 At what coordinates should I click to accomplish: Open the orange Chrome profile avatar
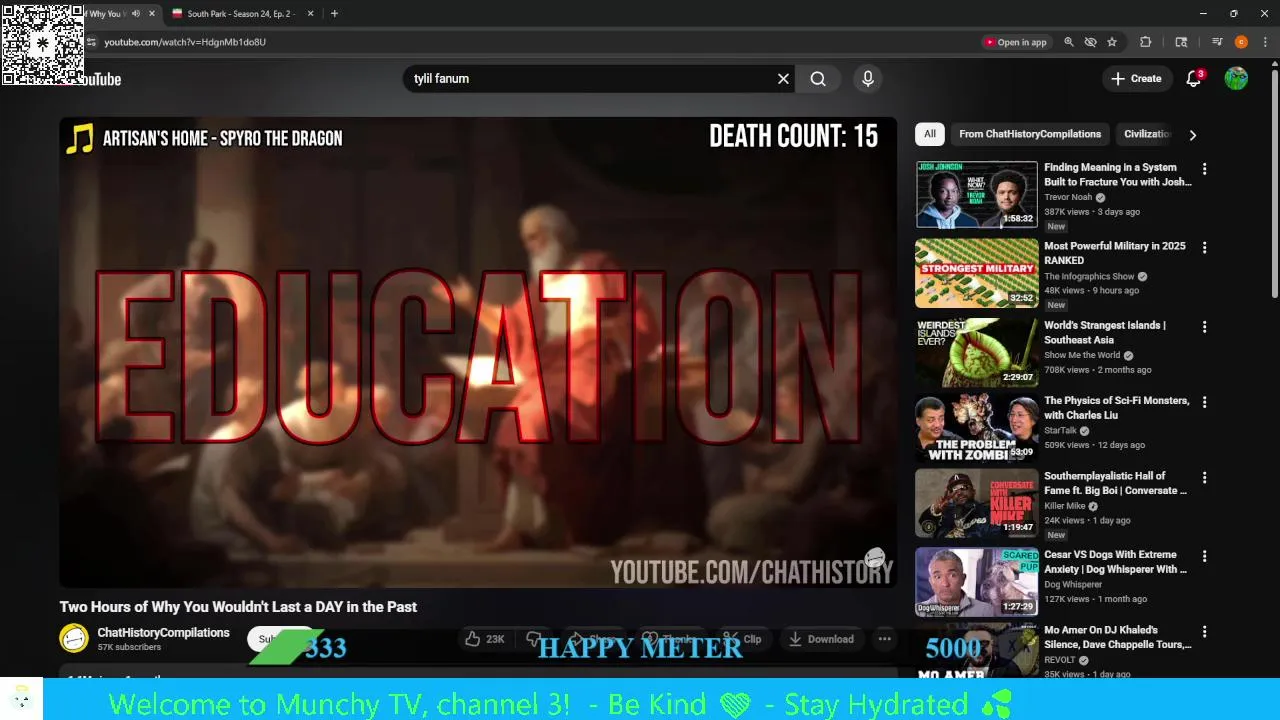click(1241, 42)
